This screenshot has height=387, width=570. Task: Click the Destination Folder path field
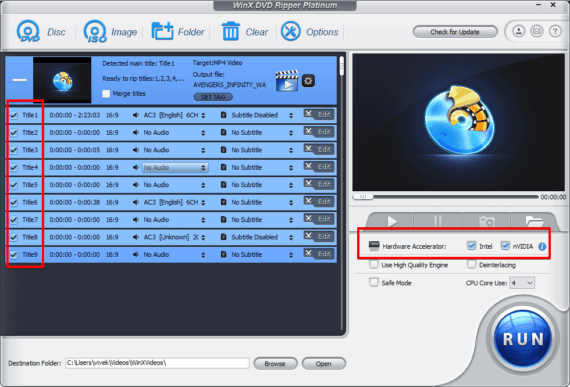tap(157, 363)
